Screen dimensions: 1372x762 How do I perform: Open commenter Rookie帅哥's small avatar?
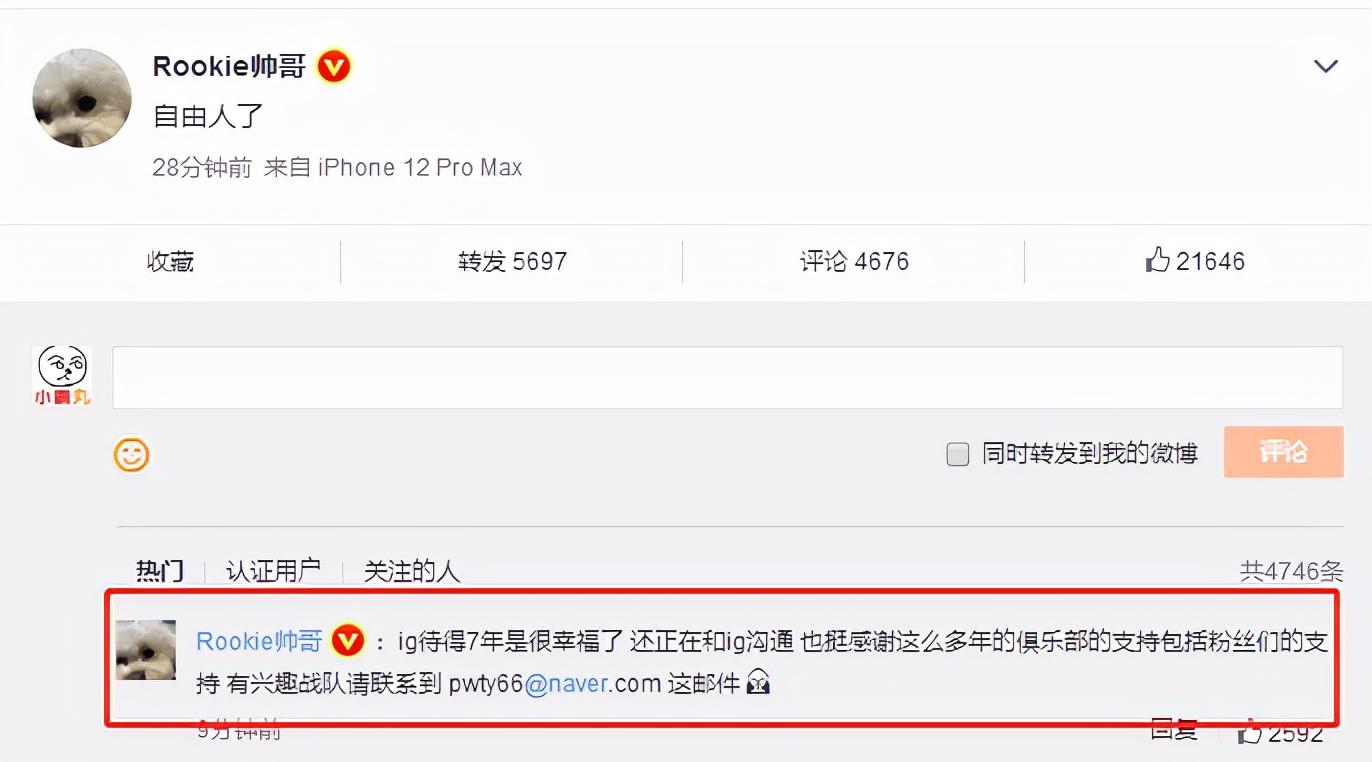(x=146, y=650)
